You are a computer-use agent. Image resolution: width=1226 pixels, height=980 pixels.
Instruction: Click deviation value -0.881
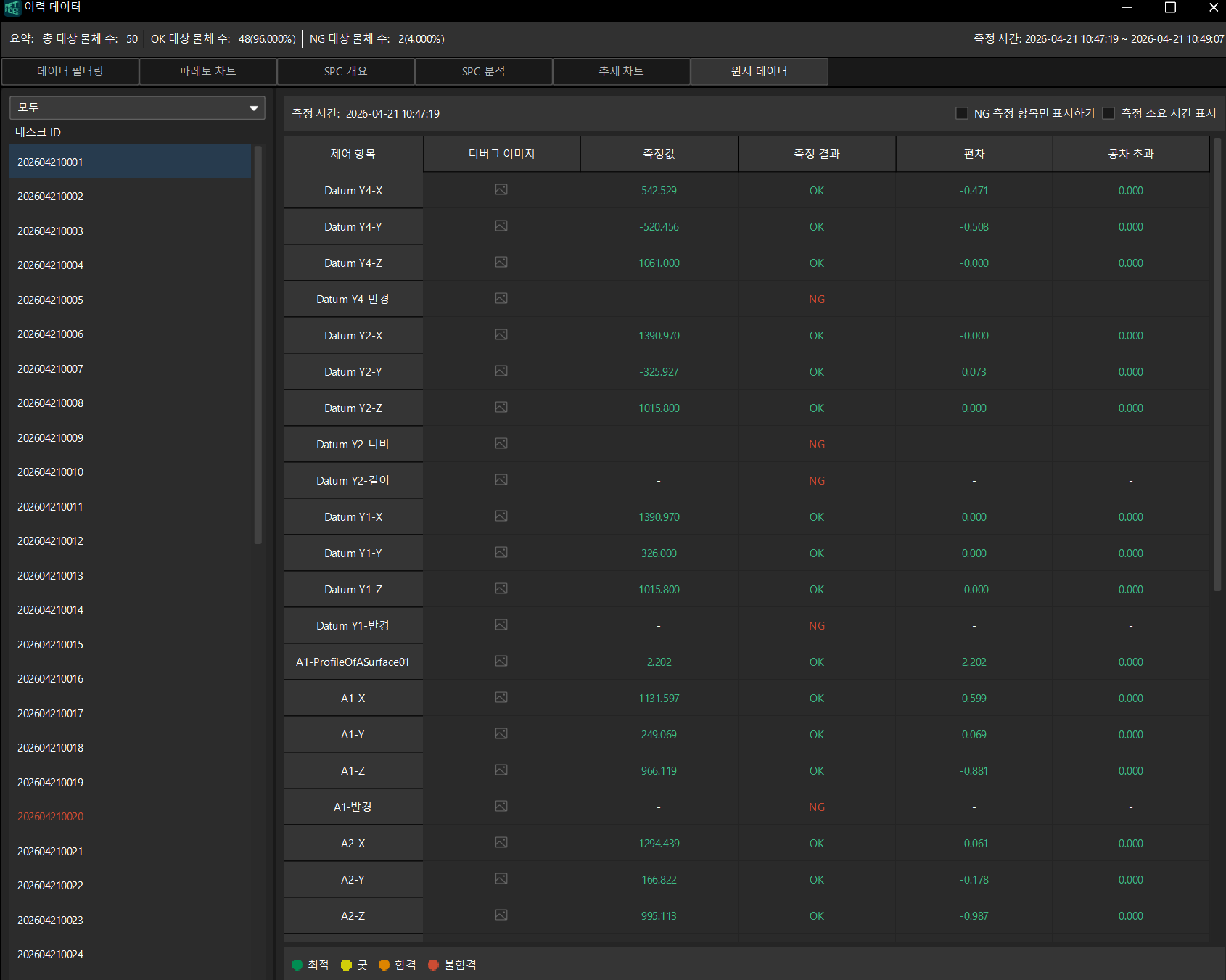974,771
